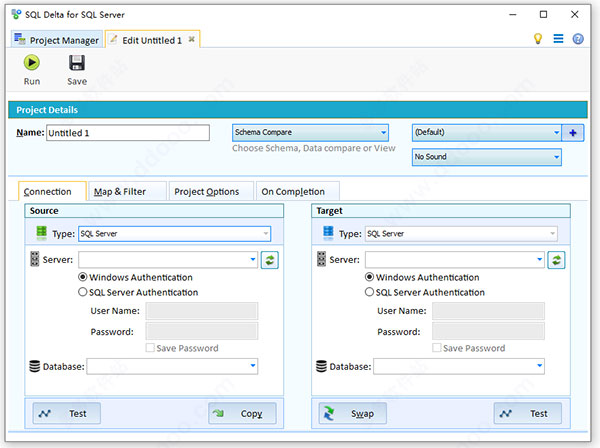Image resolution: width=600 pixels, height=448 pixels.
Task: Open the Schema Compare dropdown
Action: pyautogui.click(x=310, y=132)
